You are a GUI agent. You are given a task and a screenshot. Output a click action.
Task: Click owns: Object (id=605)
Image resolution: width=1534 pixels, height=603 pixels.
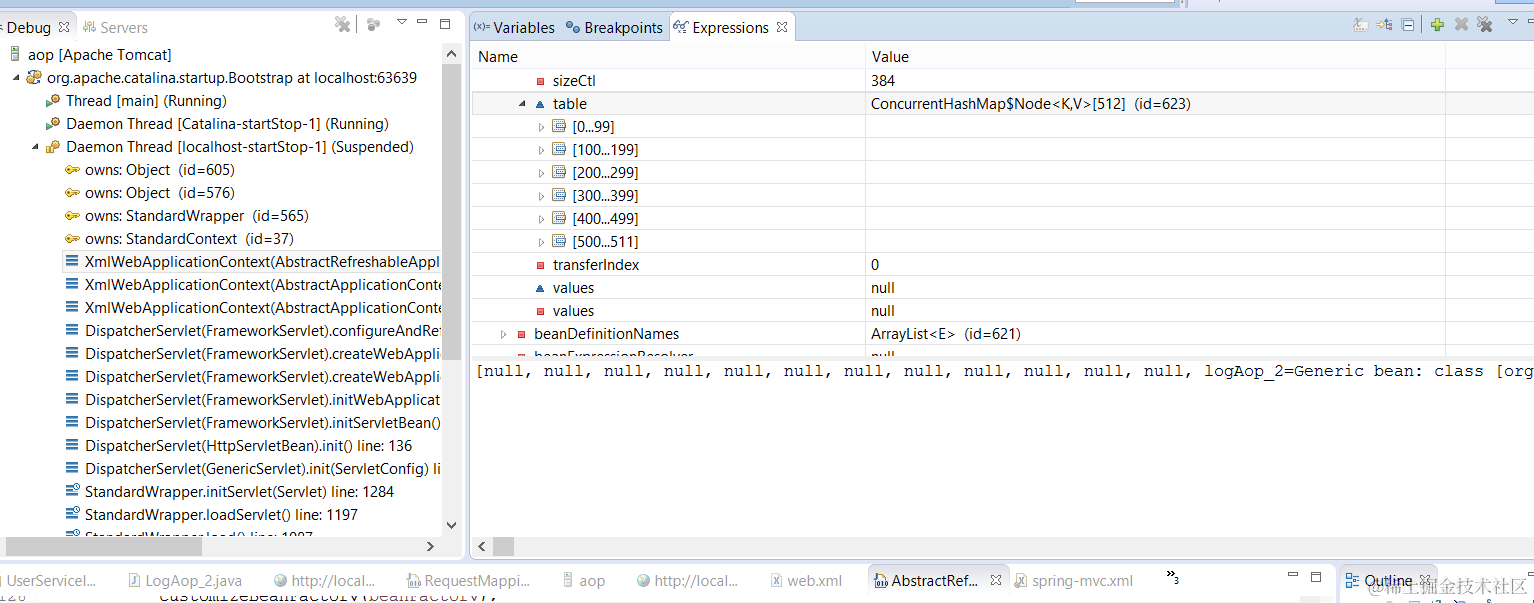pyautogui.click(x=149, y=170)
